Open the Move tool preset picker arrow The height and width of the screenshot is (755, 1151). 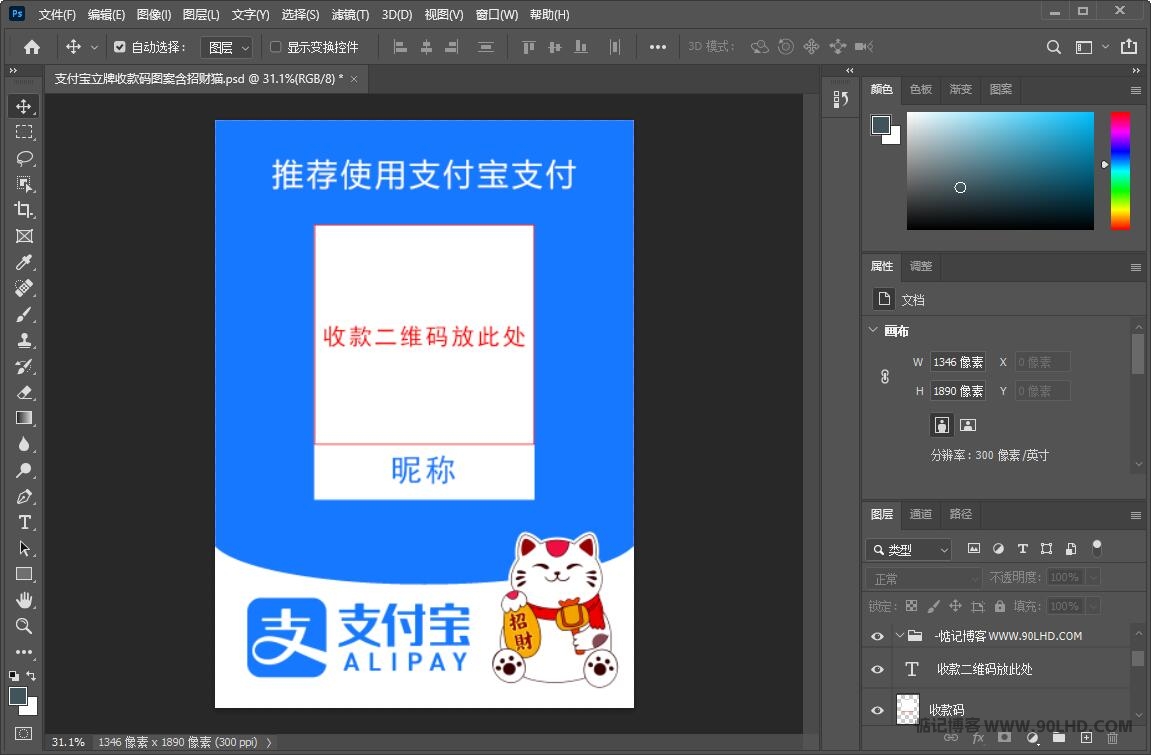point(94,47)
